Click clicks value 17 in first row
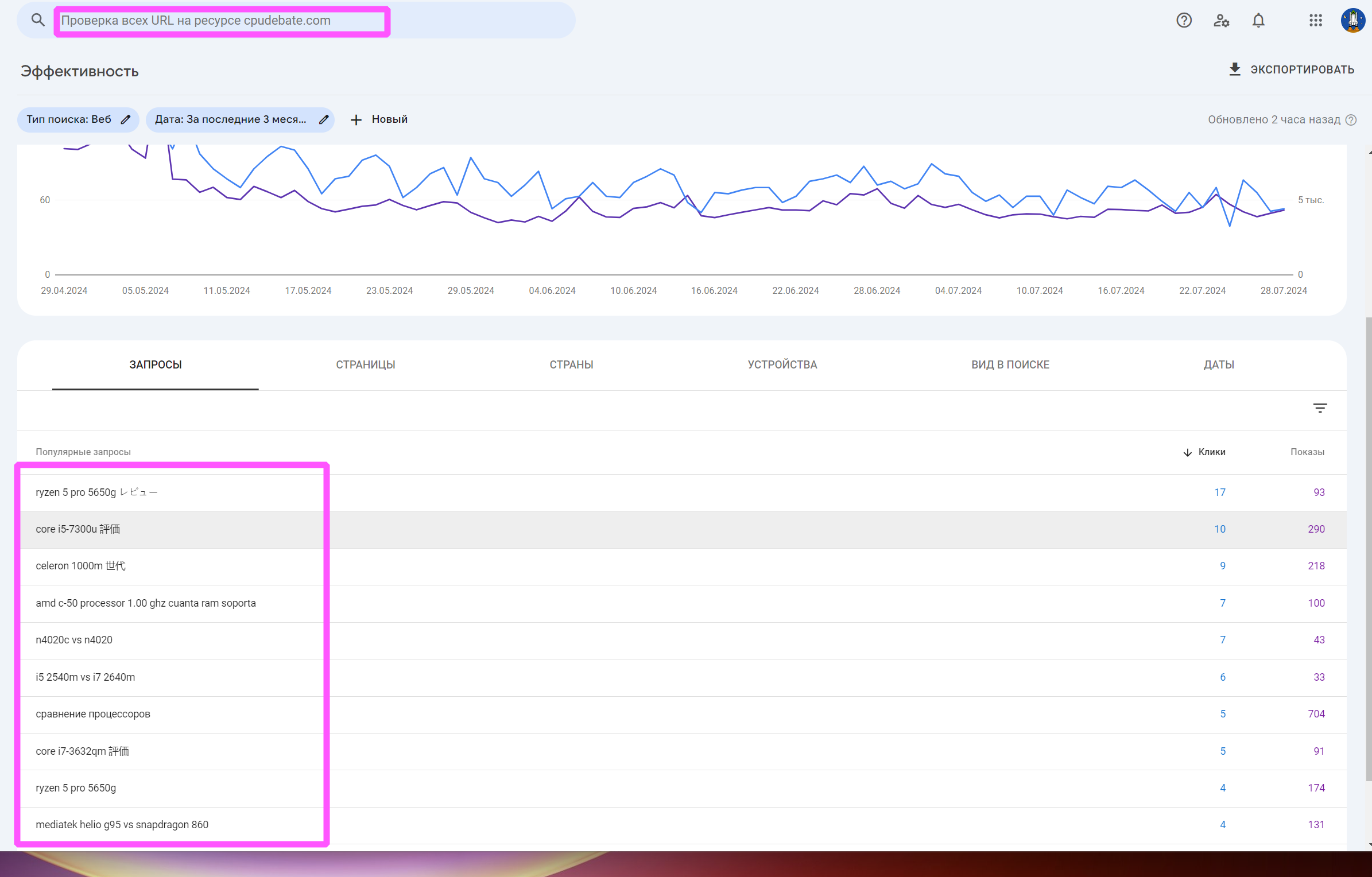This screenshot has height=877, width=1372. pos(1219,492)
